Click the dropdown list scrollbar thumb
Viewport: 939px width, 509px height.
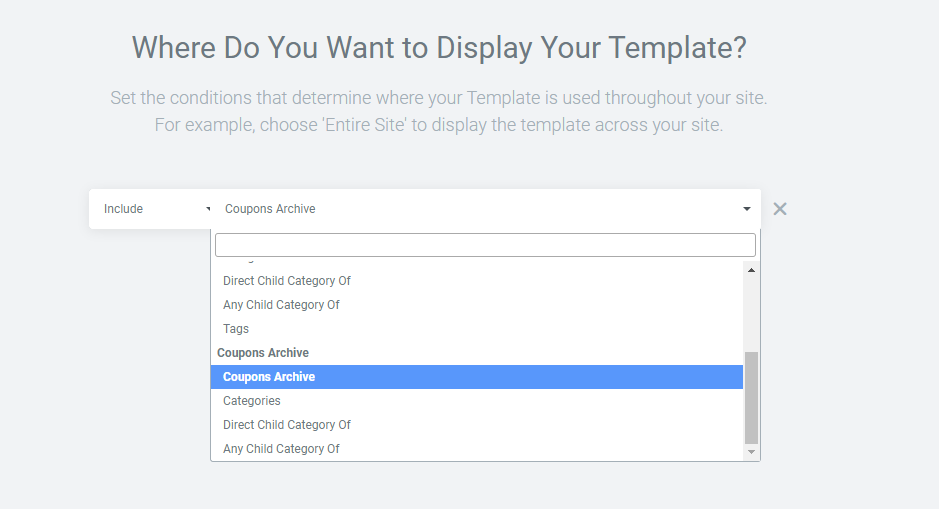click(751, 398)
